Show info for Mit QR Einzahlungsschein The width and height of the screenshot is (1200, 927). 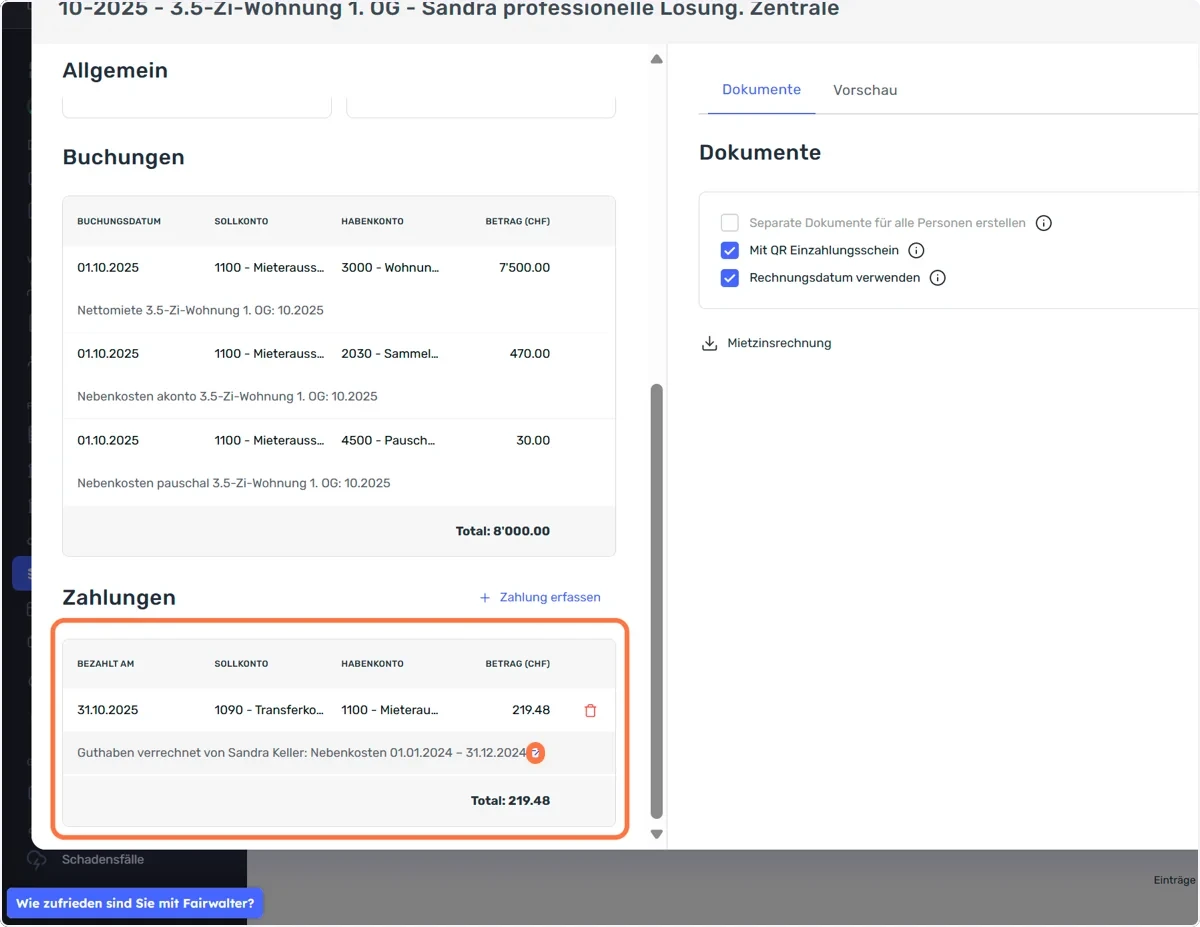[916, 250]
